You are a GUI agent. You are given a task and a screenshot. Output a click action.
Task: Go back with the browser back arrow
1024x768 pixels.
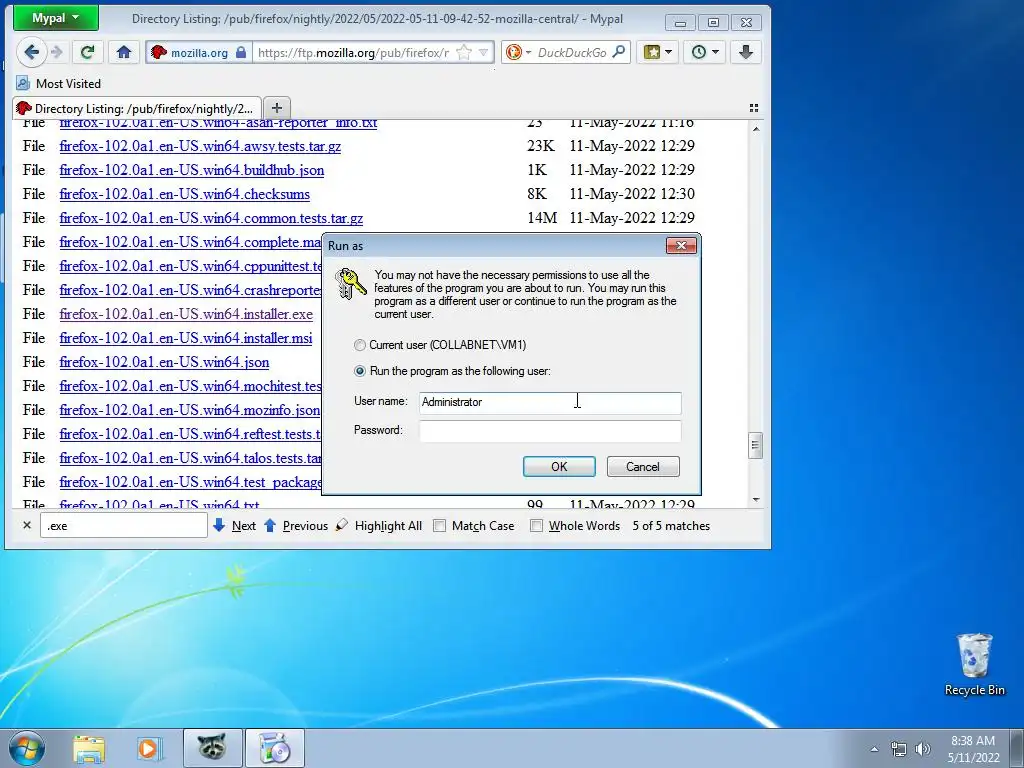tap(31, 52)
